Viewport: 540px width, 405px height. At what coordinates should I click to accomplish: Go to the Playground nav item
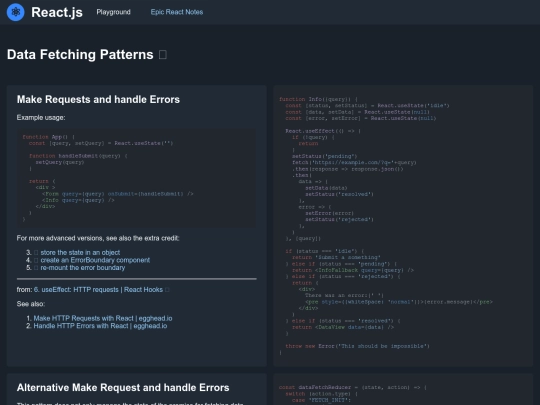click(x=113, y=12)
